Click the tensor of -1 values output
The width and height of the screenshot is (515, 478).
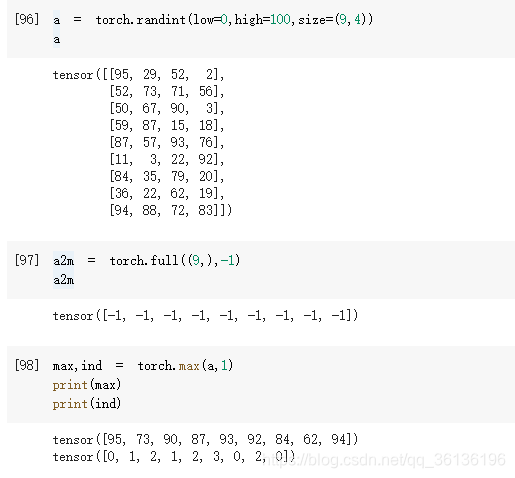[205, 315]
